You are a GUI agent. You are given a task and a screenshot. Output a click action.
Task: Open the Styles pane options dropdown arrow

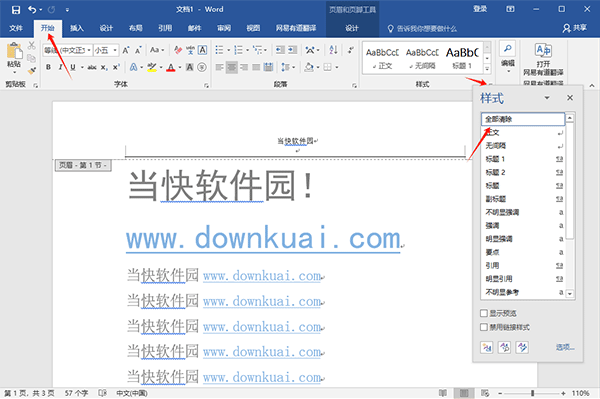[x=547, y=98]
